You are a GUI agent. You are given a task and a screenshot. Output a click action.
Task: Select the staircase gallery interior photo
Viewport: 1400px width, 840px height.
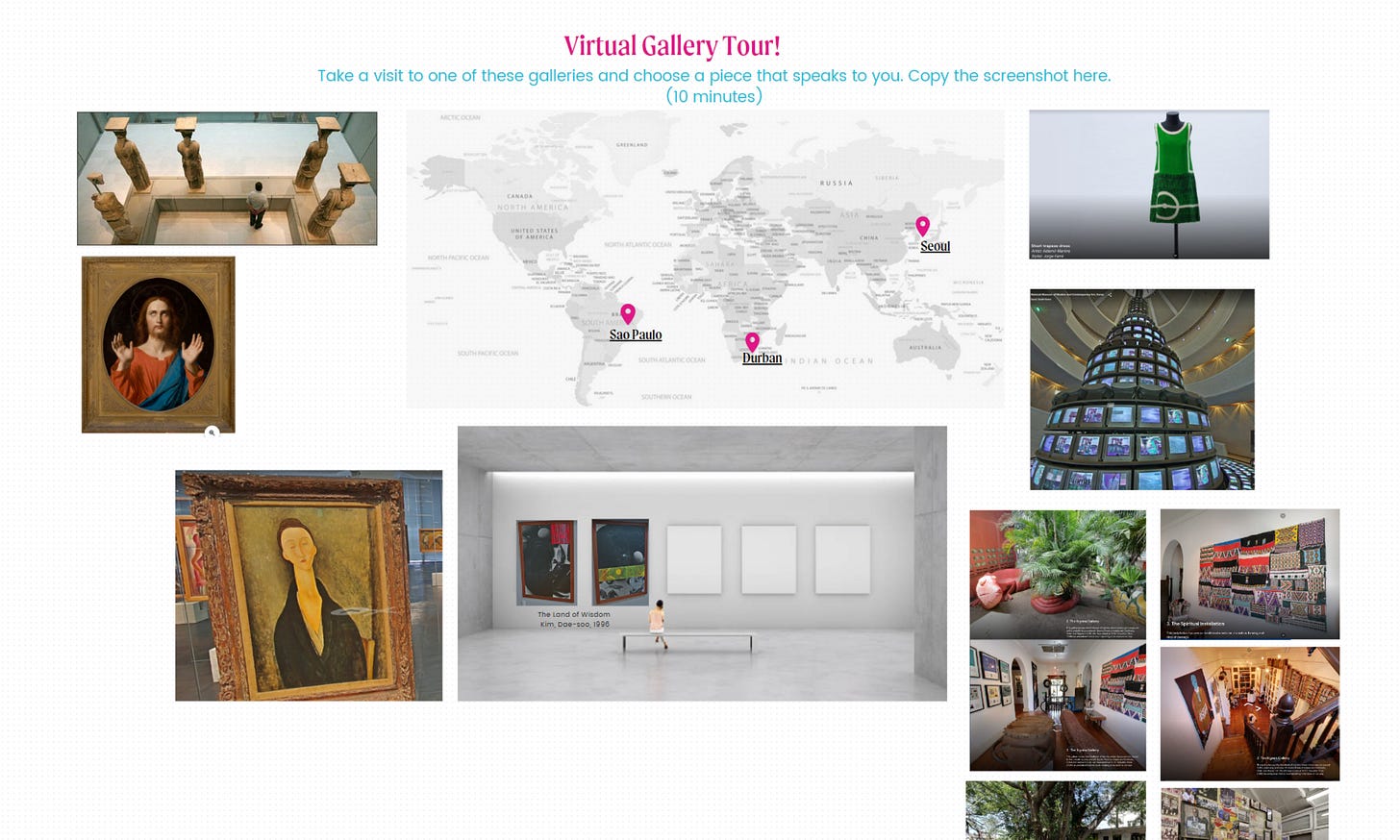point(1250,713)
